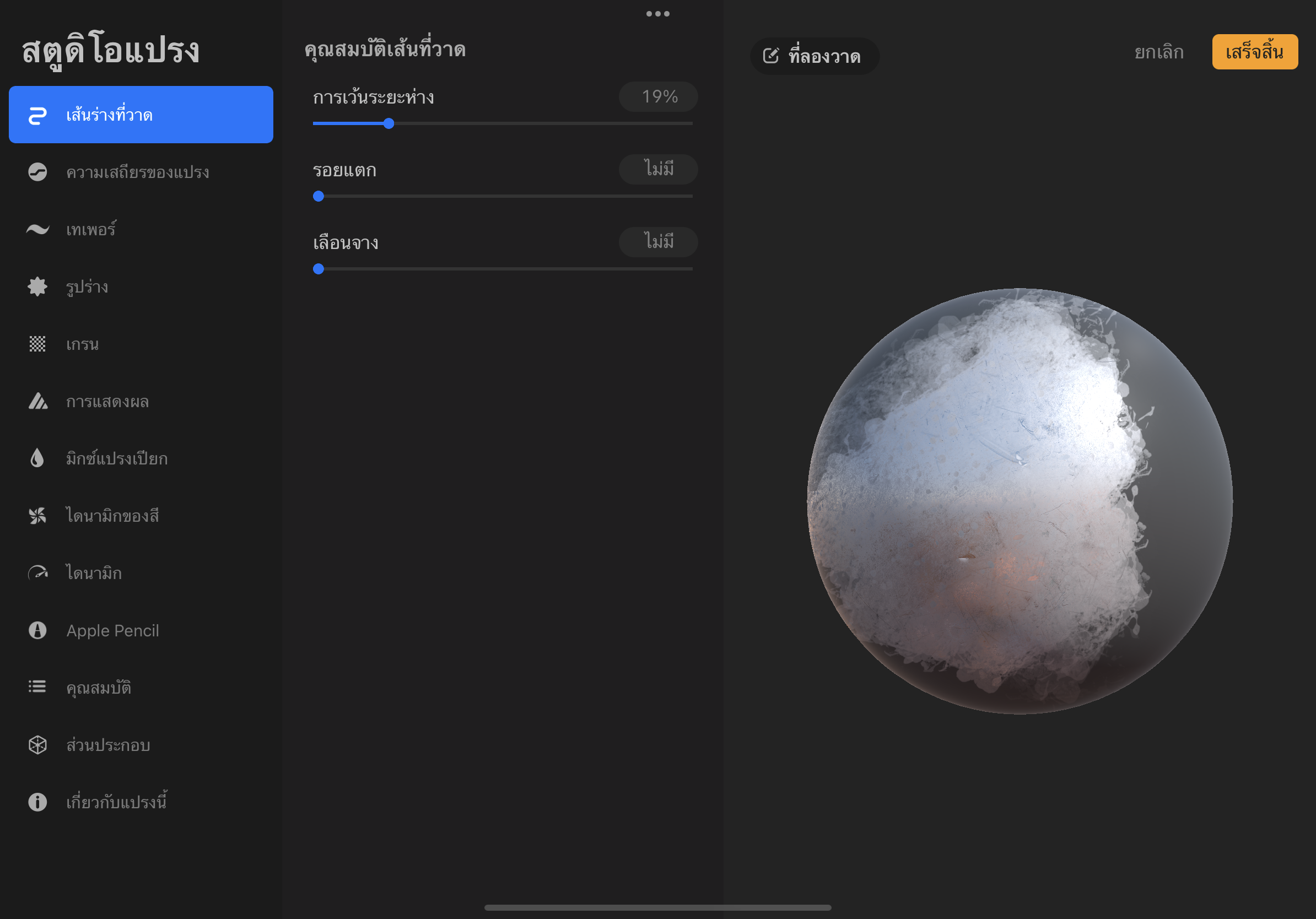Screen dimensions: 1316x919
Task: Click the เลือนจาง fall off value field
Action: (x=658, y=242)
